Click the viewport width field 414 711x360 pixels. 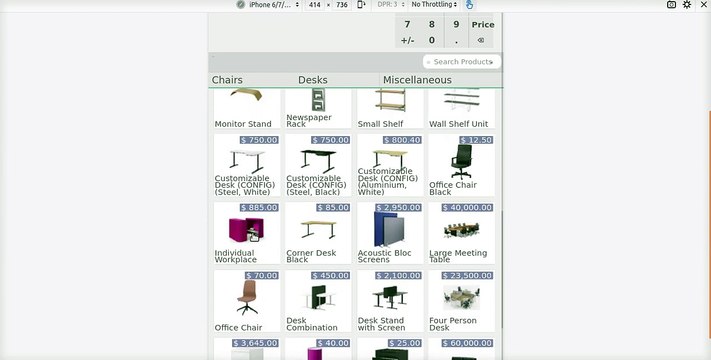point(315,5)
